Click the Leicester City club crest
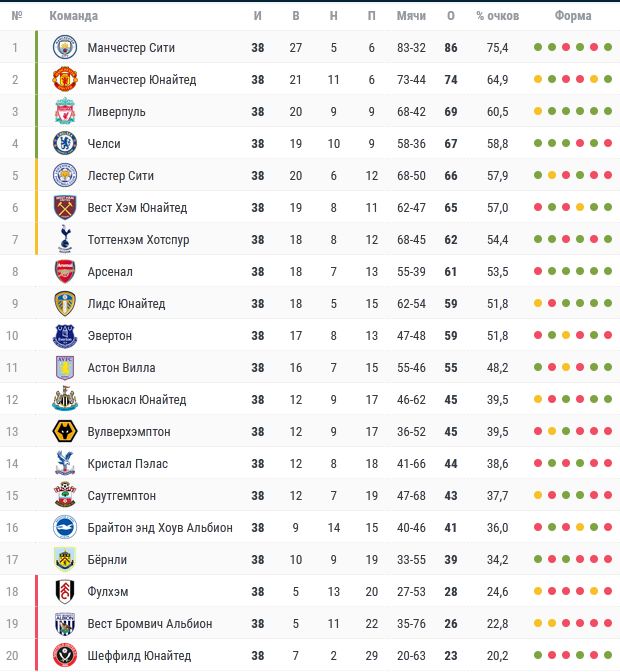620x672 pixels. tap(65, 176)
